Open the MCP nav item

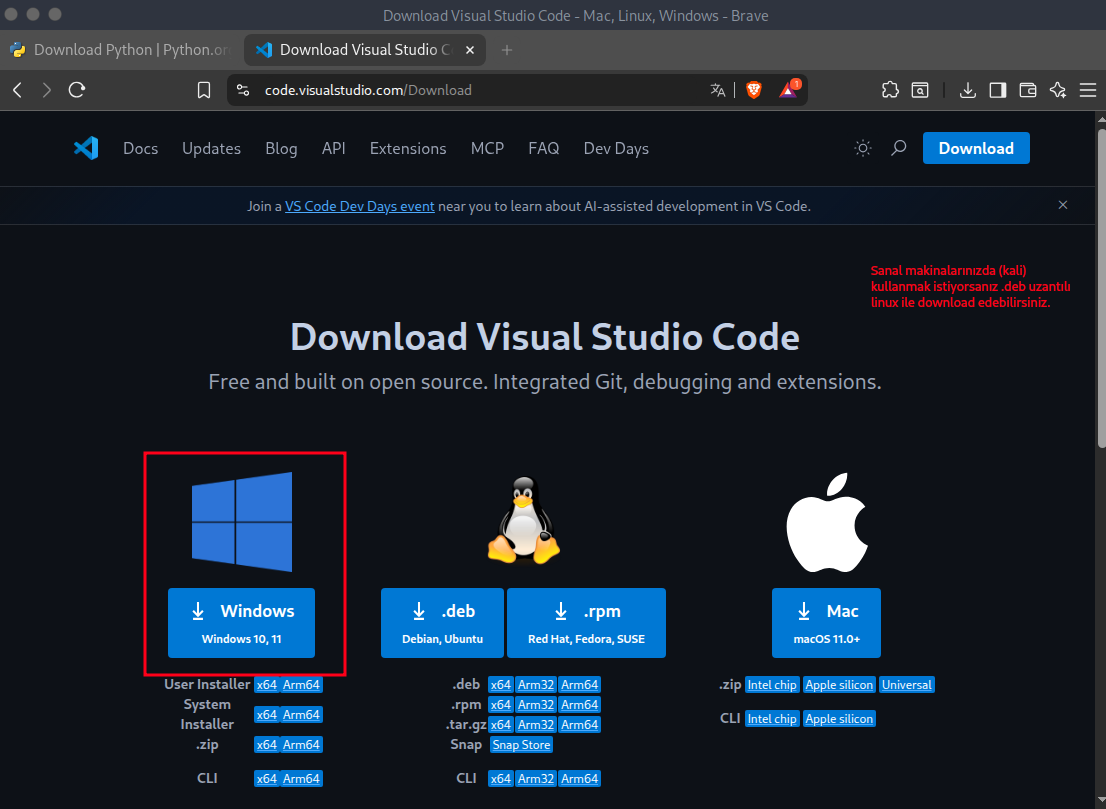[487, 149]
